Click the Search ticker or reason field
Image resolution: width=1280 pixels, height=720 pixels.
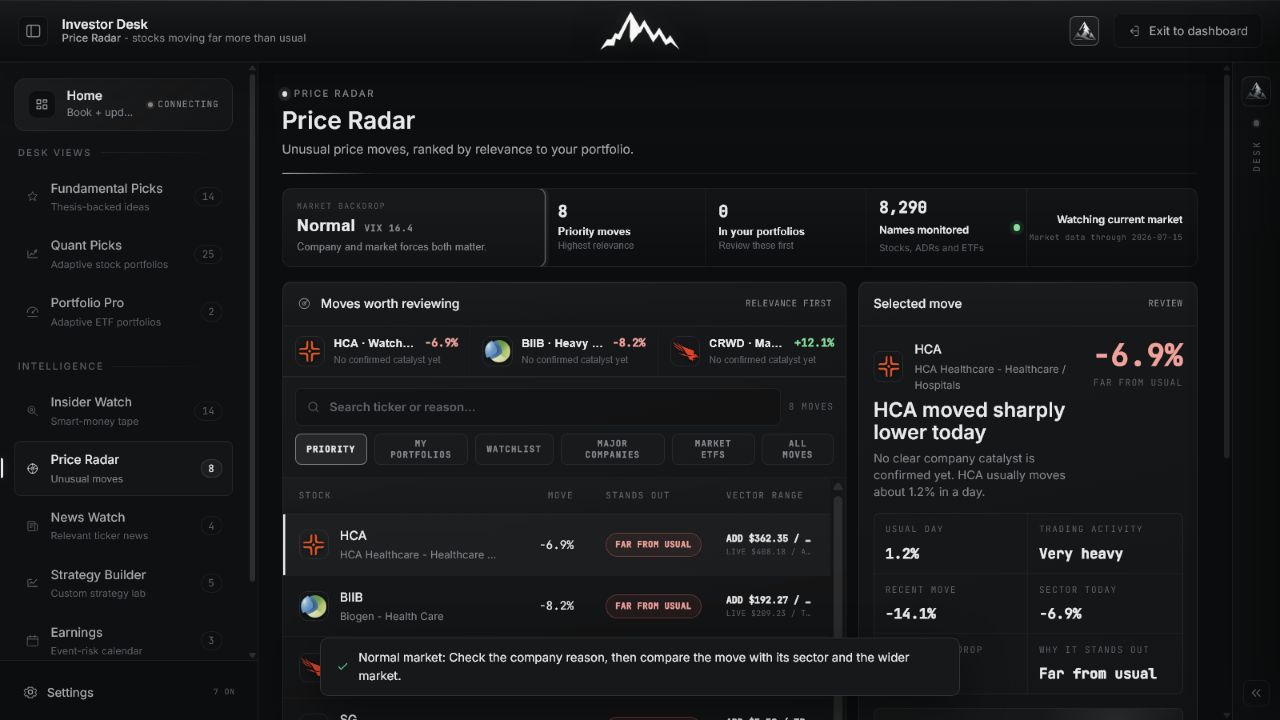coord(538,407)
